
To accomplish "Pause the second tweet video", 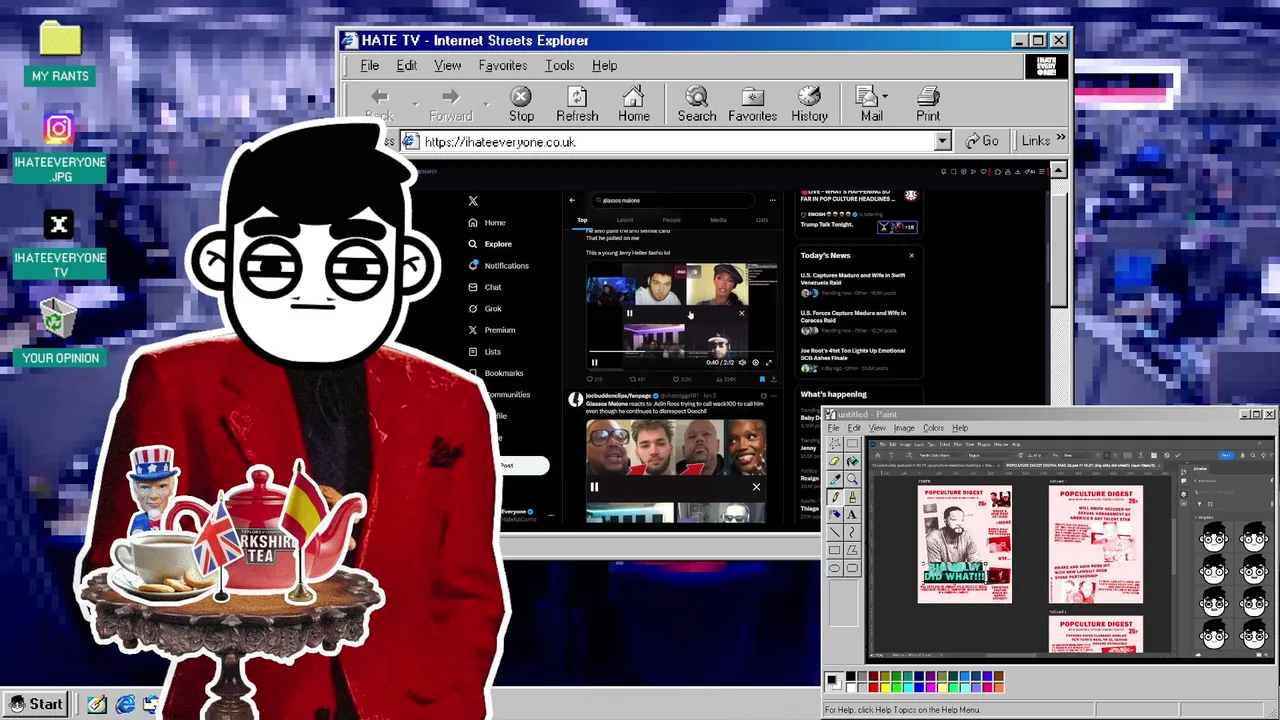I will [594, 487].
